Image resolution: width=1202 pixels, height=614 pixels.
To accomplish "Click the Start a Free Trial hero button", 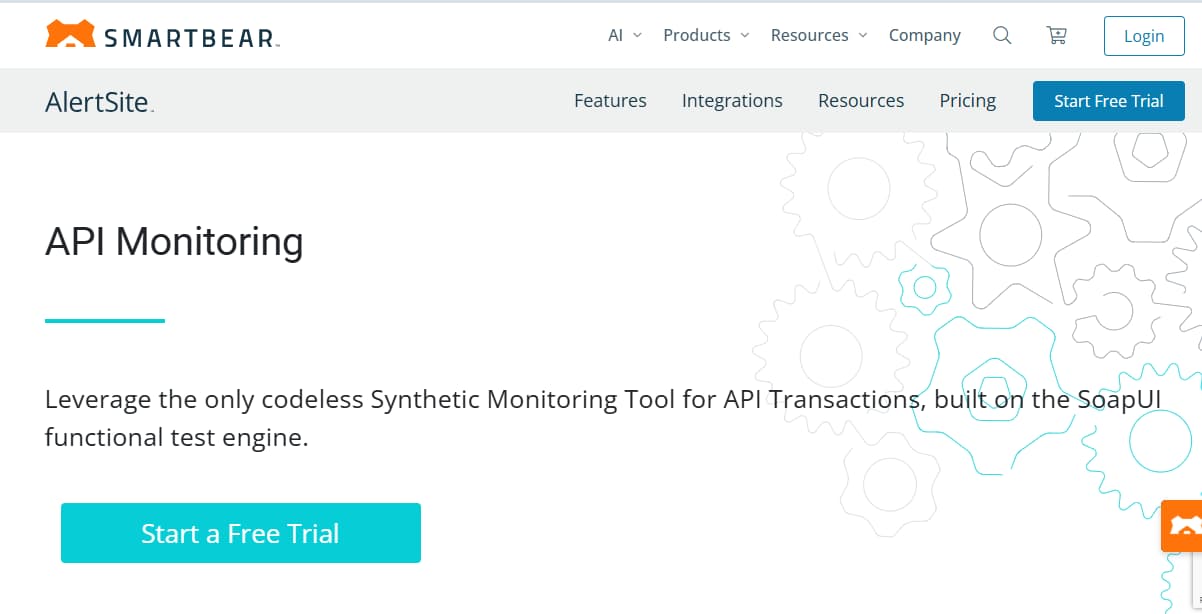I will [x=240, y=533].
